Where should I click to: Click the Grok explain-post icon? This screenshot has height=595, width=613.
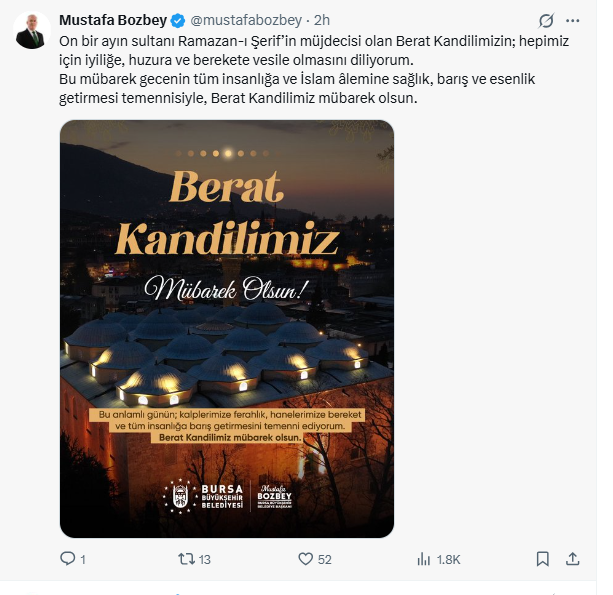point(547,20)
